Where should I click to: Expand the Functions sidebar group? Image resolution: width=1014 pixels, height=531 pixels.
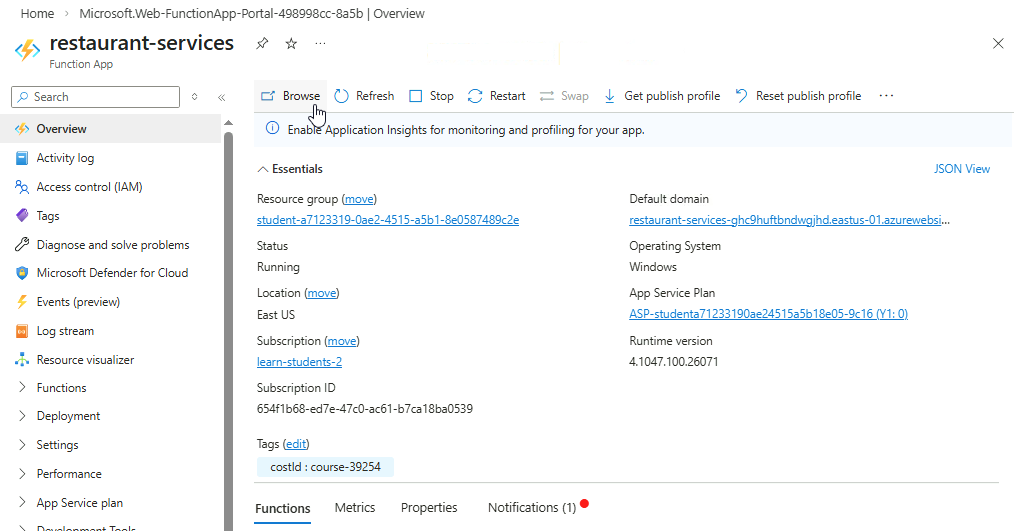(x=61, y=388)
